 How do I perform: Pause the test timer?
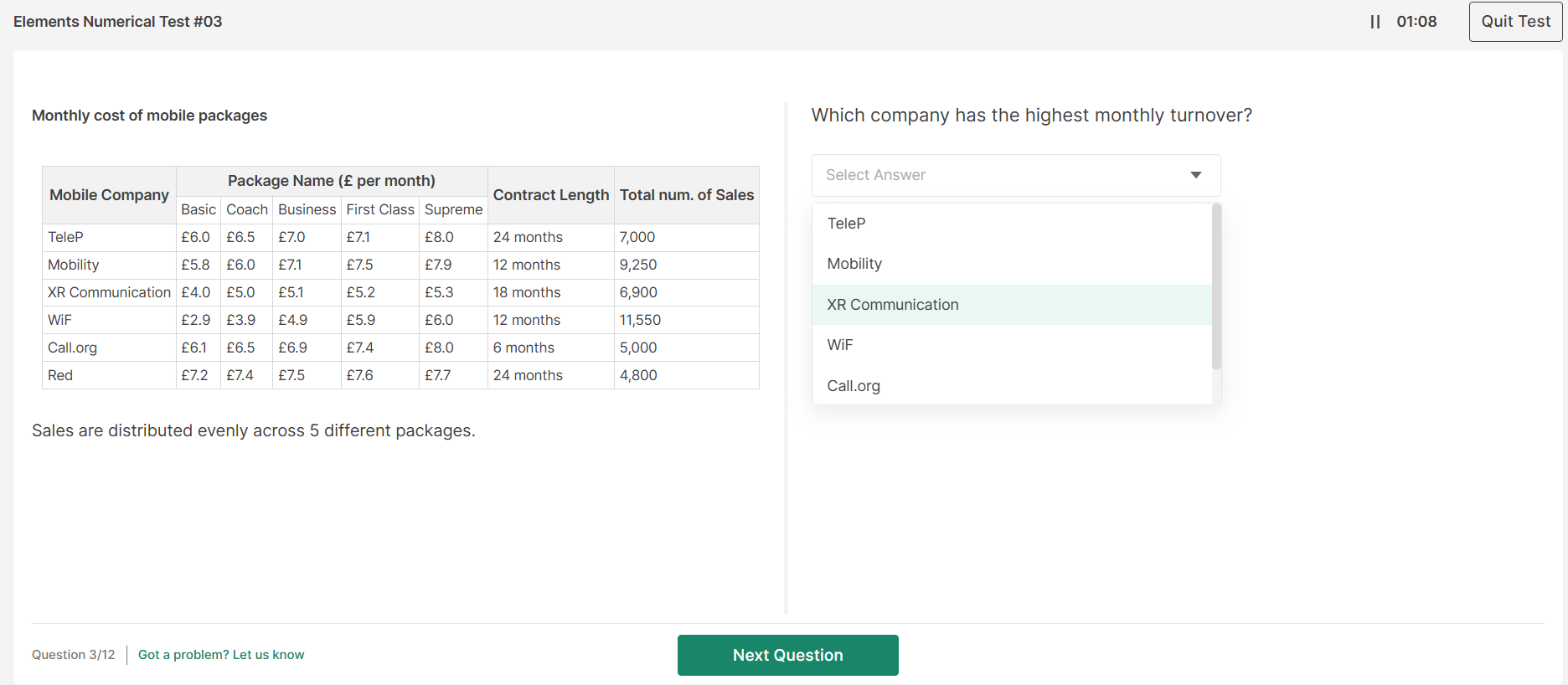1375,22
